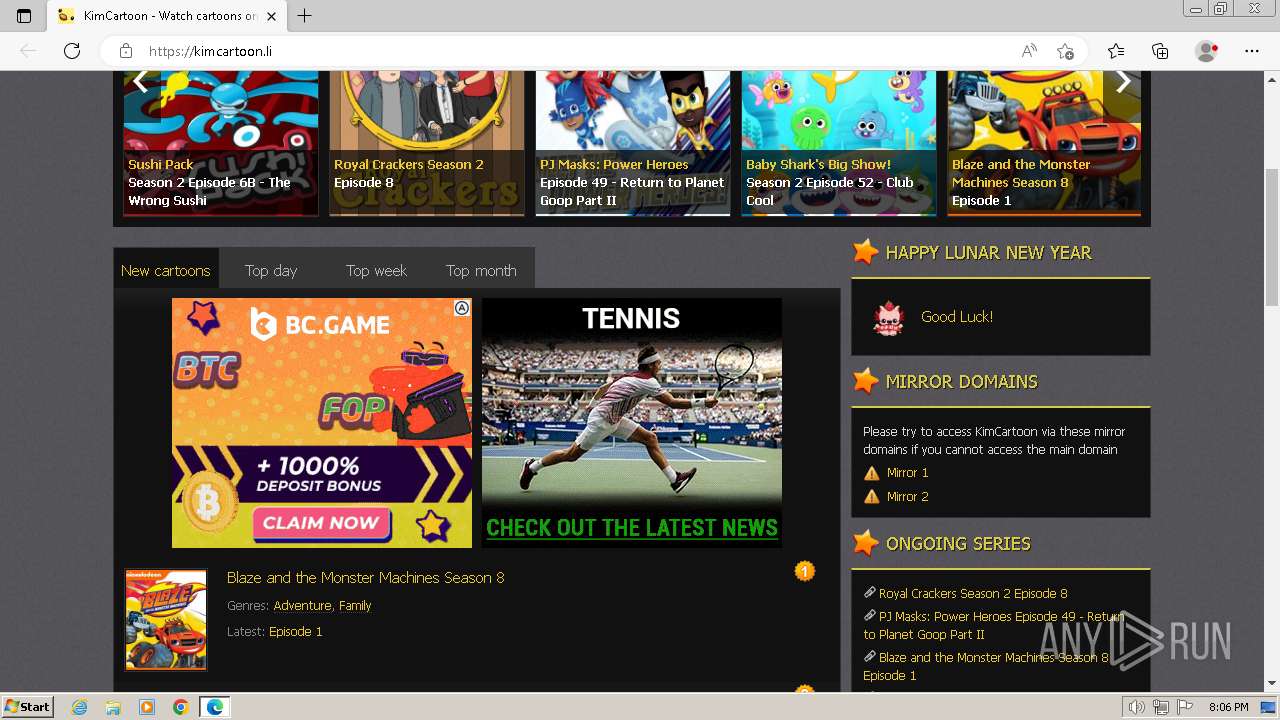Click the Action Center flag tray icon
The height and width of the screenshot is (720, 1280).
point(1185,707)
